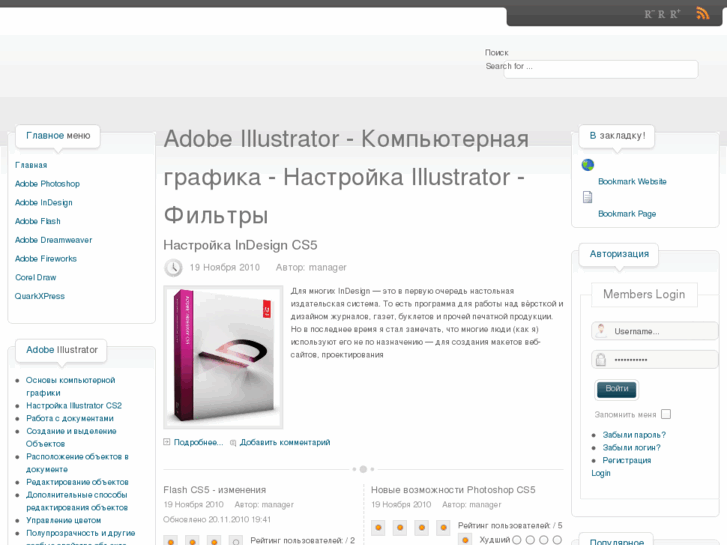Open Управление цветом link
The width and height of the screenshot is (727, 545).
tap(64, 520)
